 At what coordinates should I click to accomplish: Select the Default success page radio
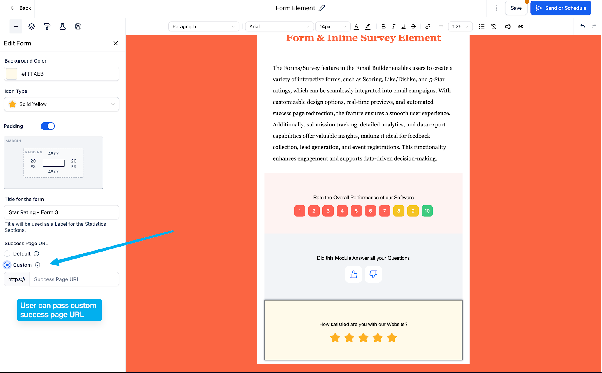[7, 254]
